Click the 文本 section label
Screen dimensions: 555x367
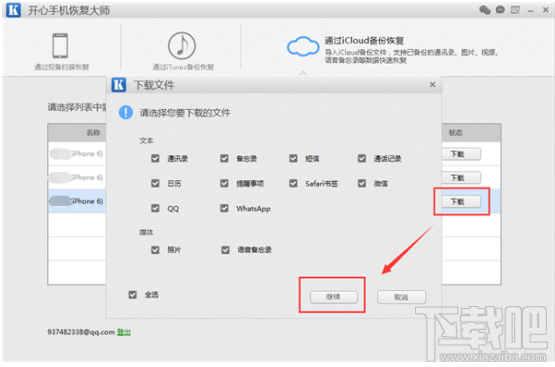[146, 141]
